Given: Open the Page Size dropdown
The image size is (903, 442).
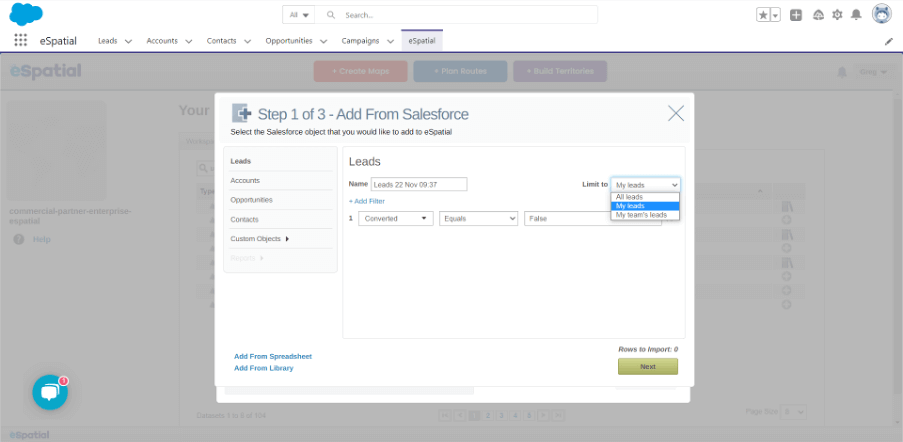Looking at the screenshot, I should coord(794,412).
